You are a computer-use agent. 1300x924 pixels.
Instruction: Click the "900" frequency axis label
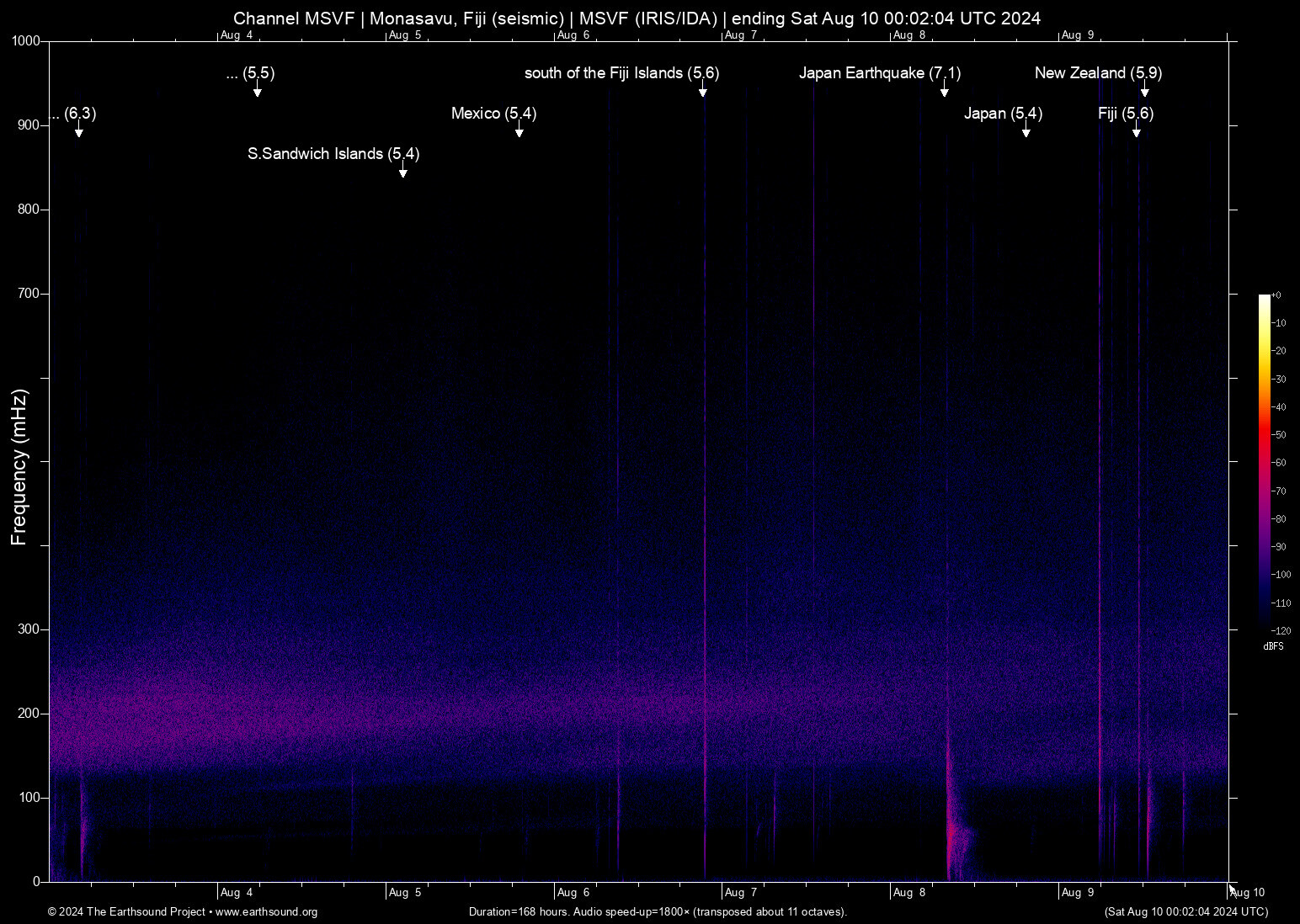[29, 125]
